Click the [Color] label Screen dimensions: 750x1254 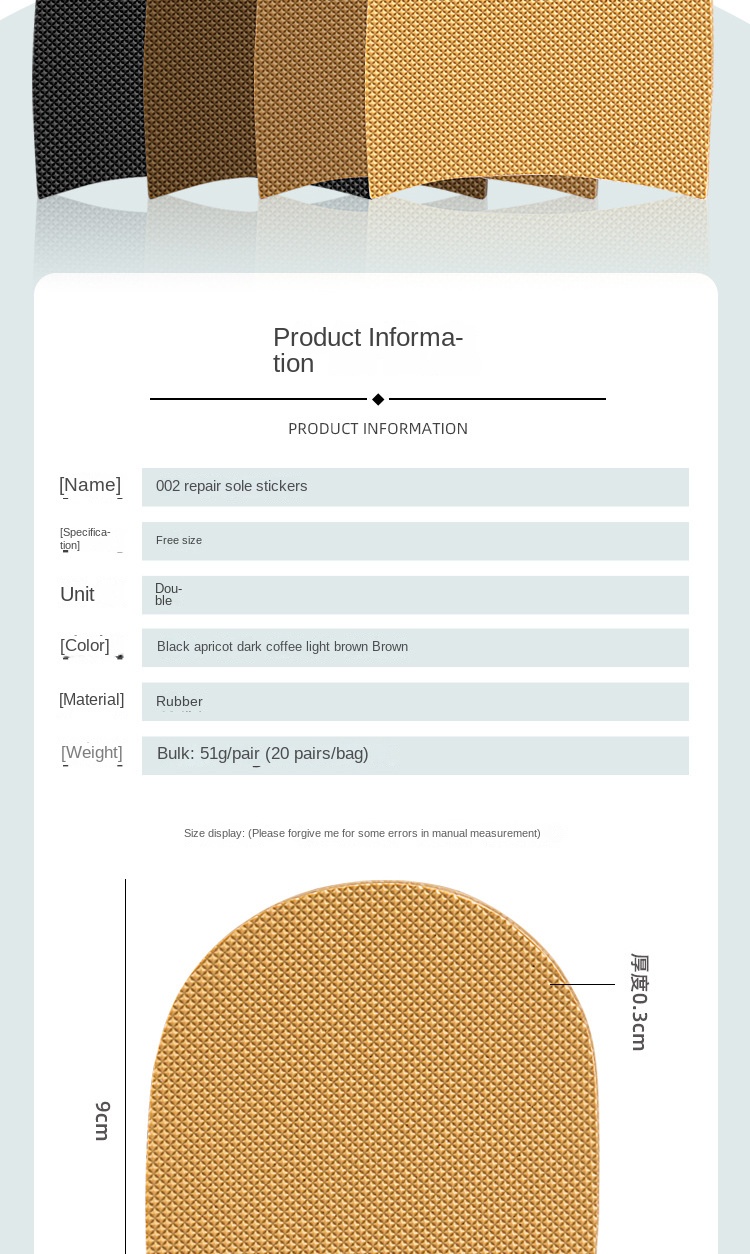[x=85, y=646]
